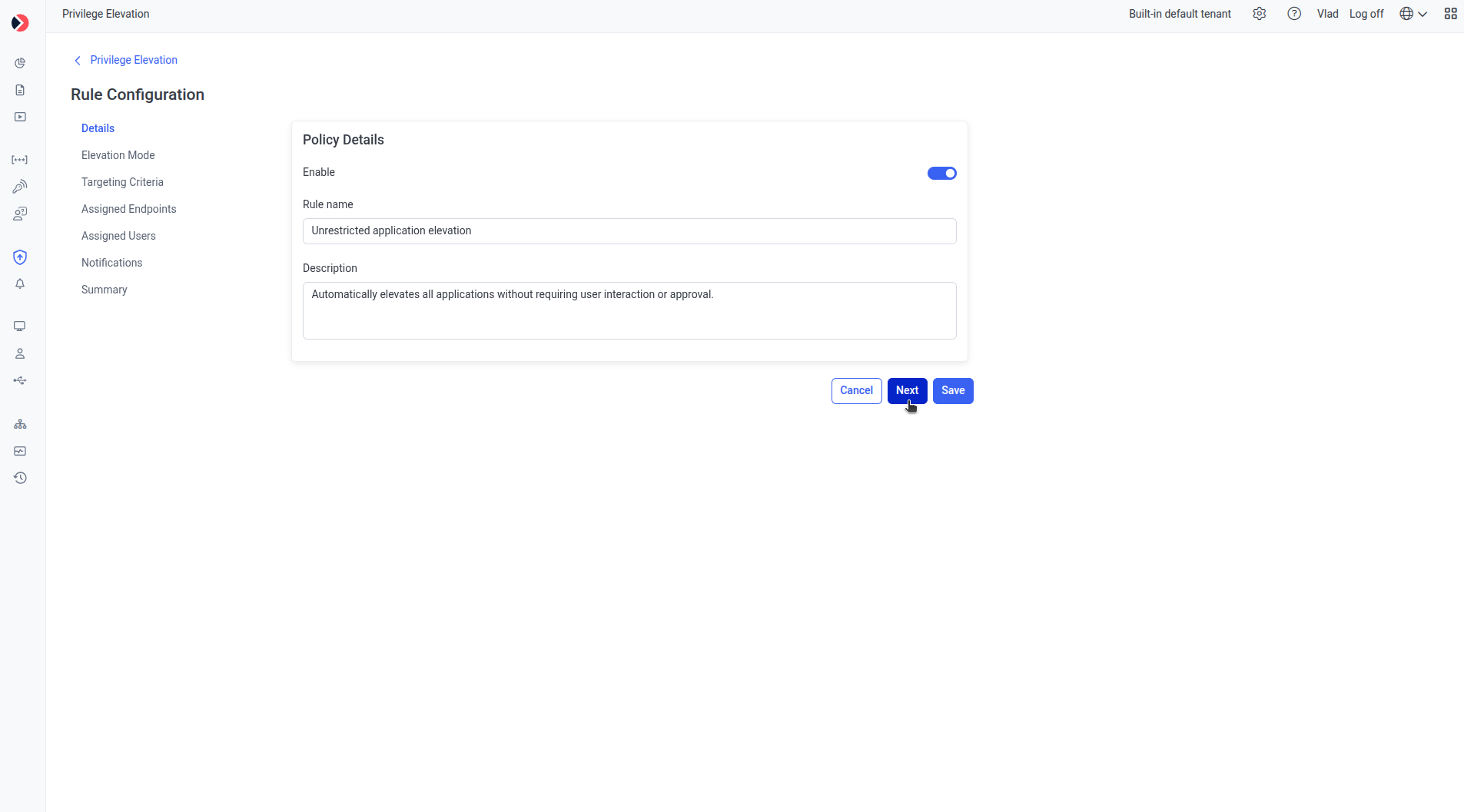Viewport: 1464px width, 812px height.
Task: Open the activity monitor sidebar icon
Action: tap(20, 451)
